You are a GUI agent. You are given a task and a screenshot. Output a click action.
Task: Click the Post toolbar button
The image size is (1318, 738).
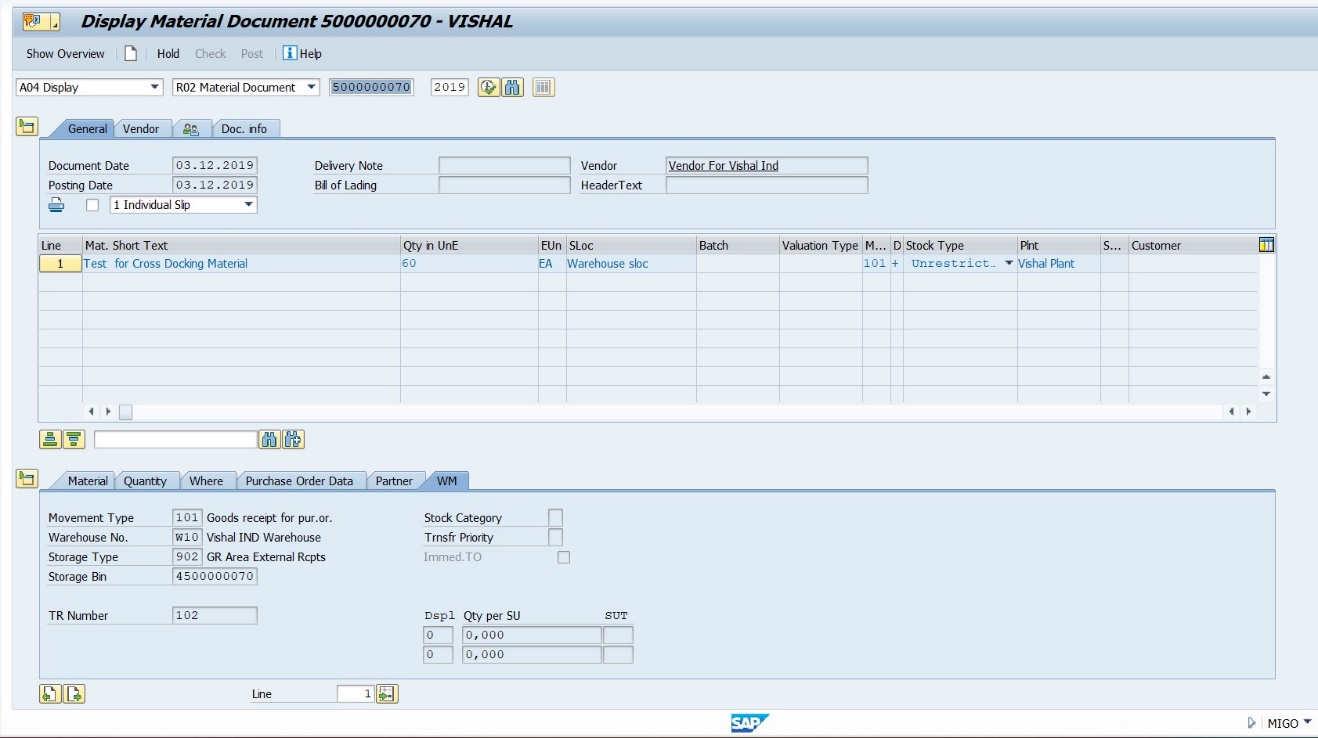pyautogui.click(x=252, y=54)
